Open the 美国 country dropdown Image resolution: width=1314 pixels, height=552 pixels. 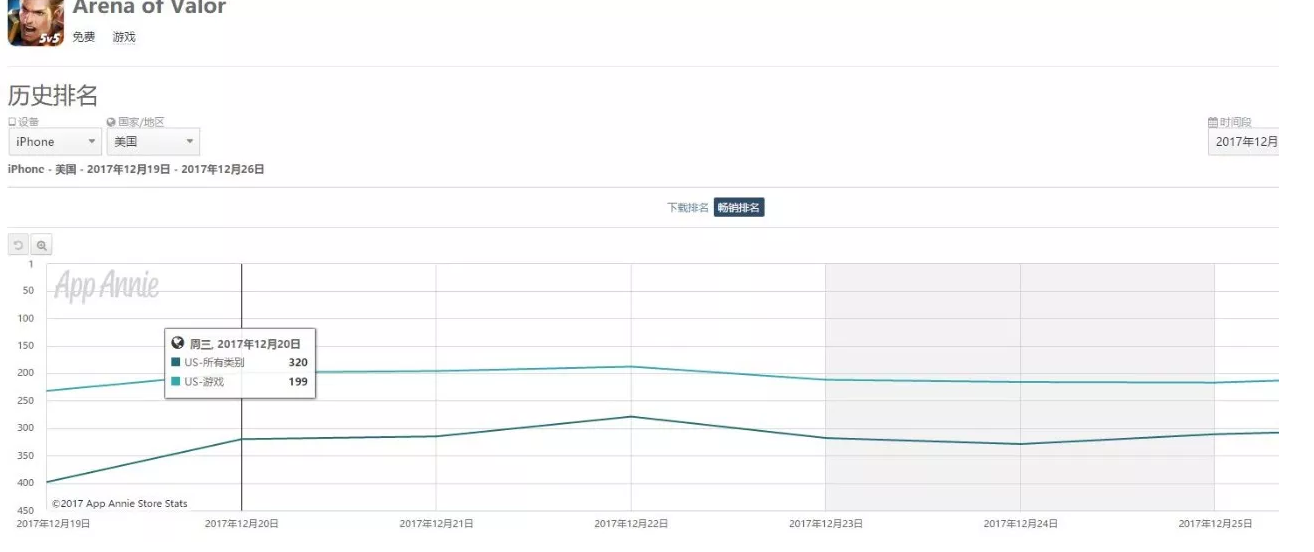pos(154,142)
